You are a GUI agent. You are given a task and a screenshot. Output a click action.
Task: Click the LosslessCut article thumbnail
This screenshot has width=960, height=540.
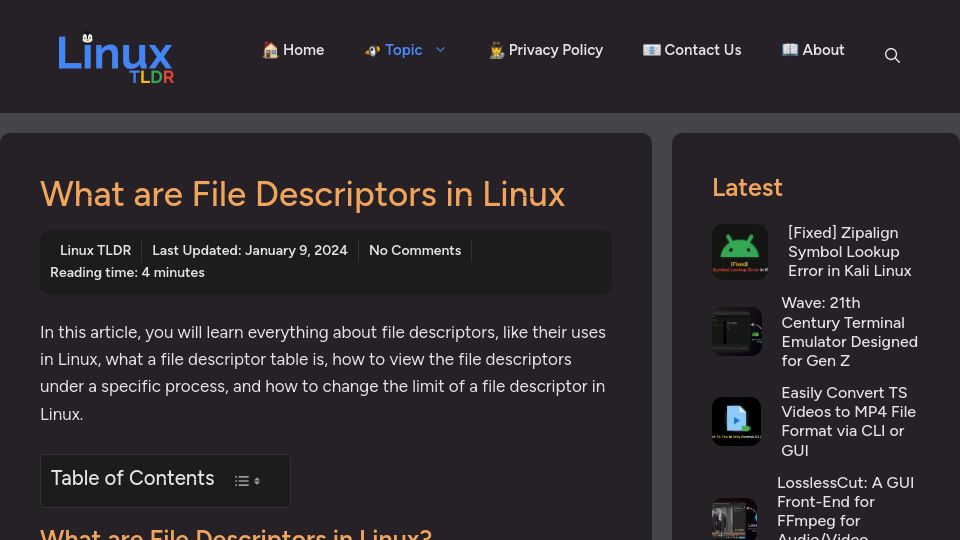pos(734,519)
